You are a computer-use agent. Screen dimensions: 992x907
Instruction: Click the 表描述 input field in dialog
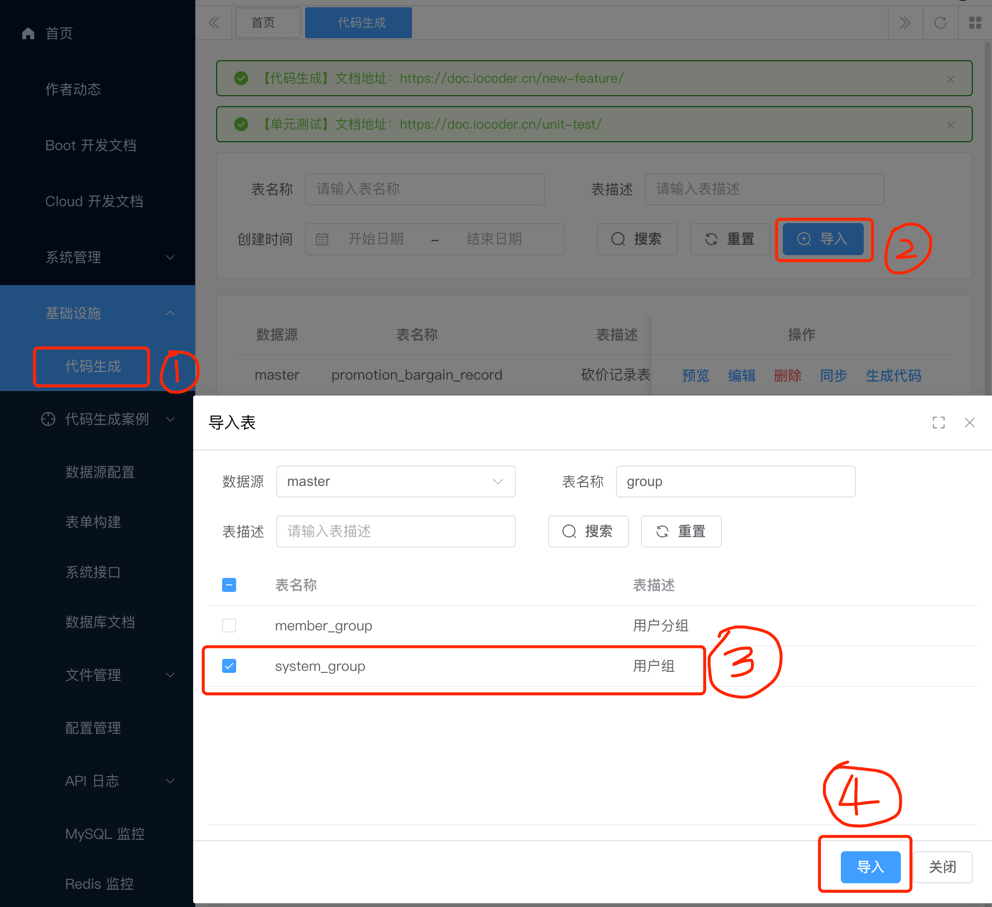point(395,531)
